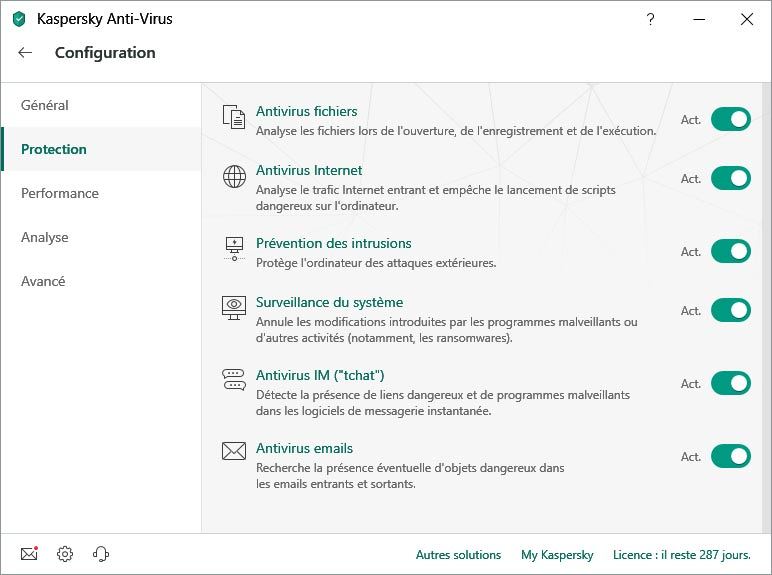The image size is (772, 575).
Task: Open support using the headset icon
Action: click(101, 554)
